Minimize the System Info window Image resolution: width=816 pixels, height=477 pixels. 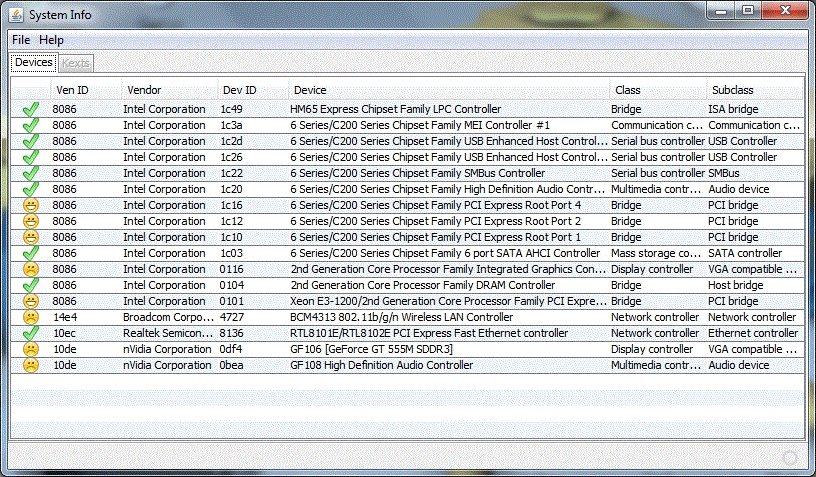[721, 11]
